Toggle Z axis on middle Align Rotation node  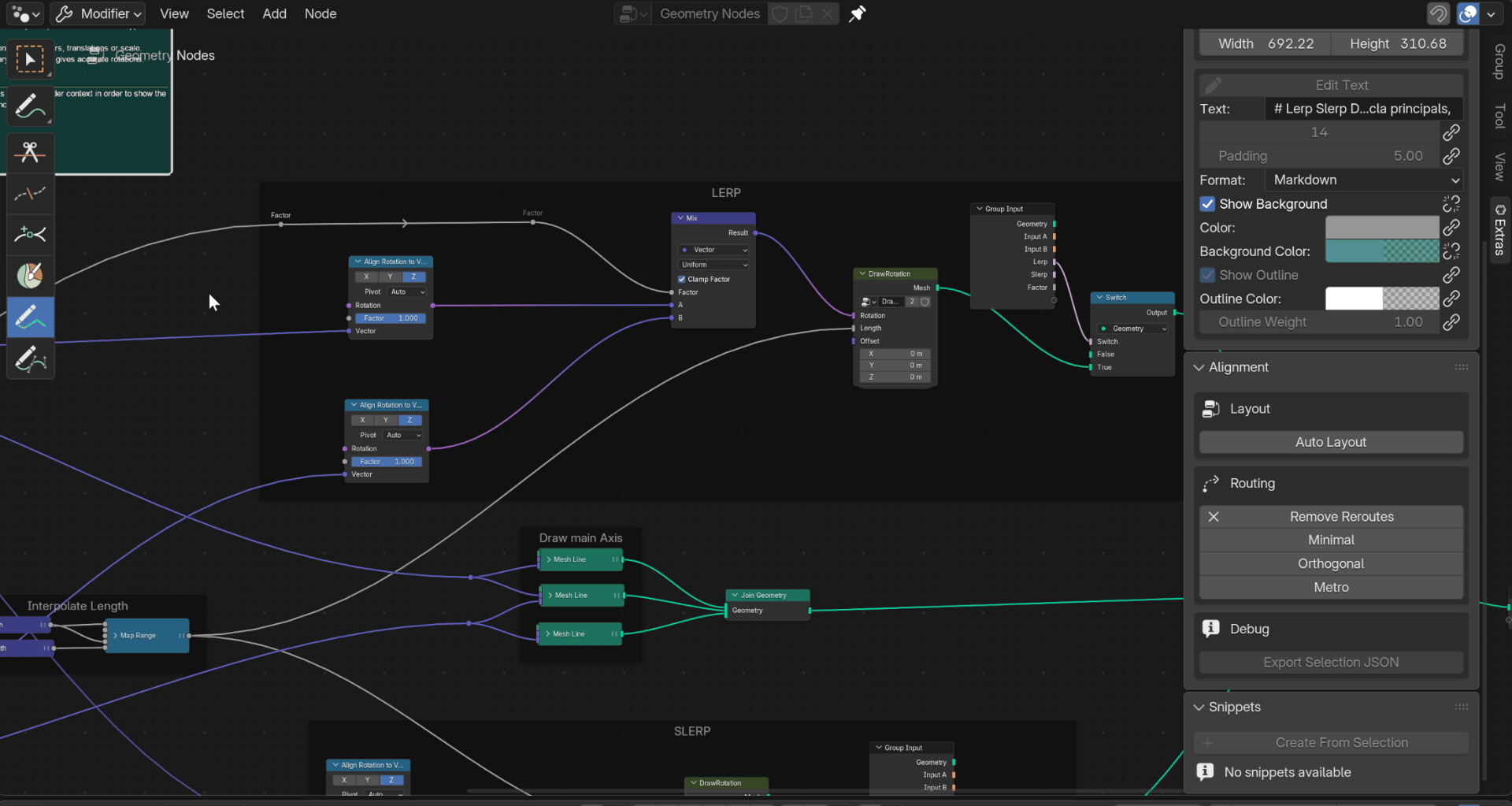pos(409,420)
